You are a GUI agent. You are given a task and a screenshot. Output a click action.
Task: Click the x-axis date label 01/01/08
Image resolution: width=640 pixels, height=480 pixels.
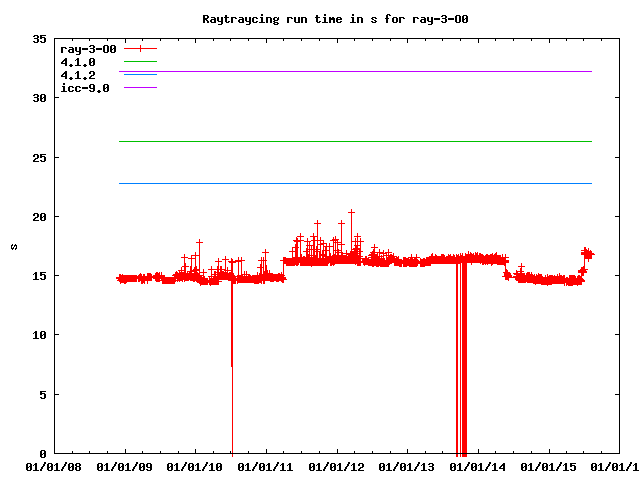(x=54, y=466)
